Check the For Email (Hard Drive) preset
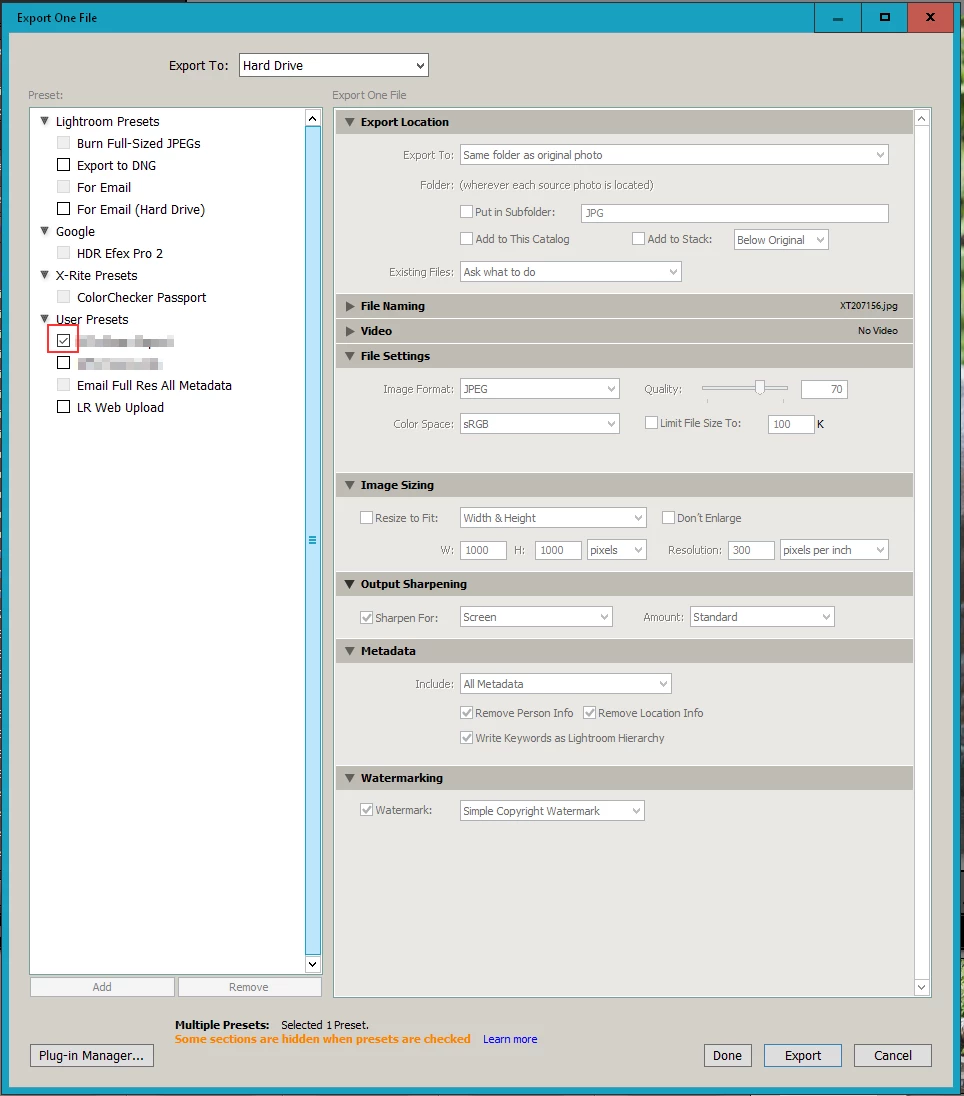This screenshot has height=1096, width=964. [64, 209]
